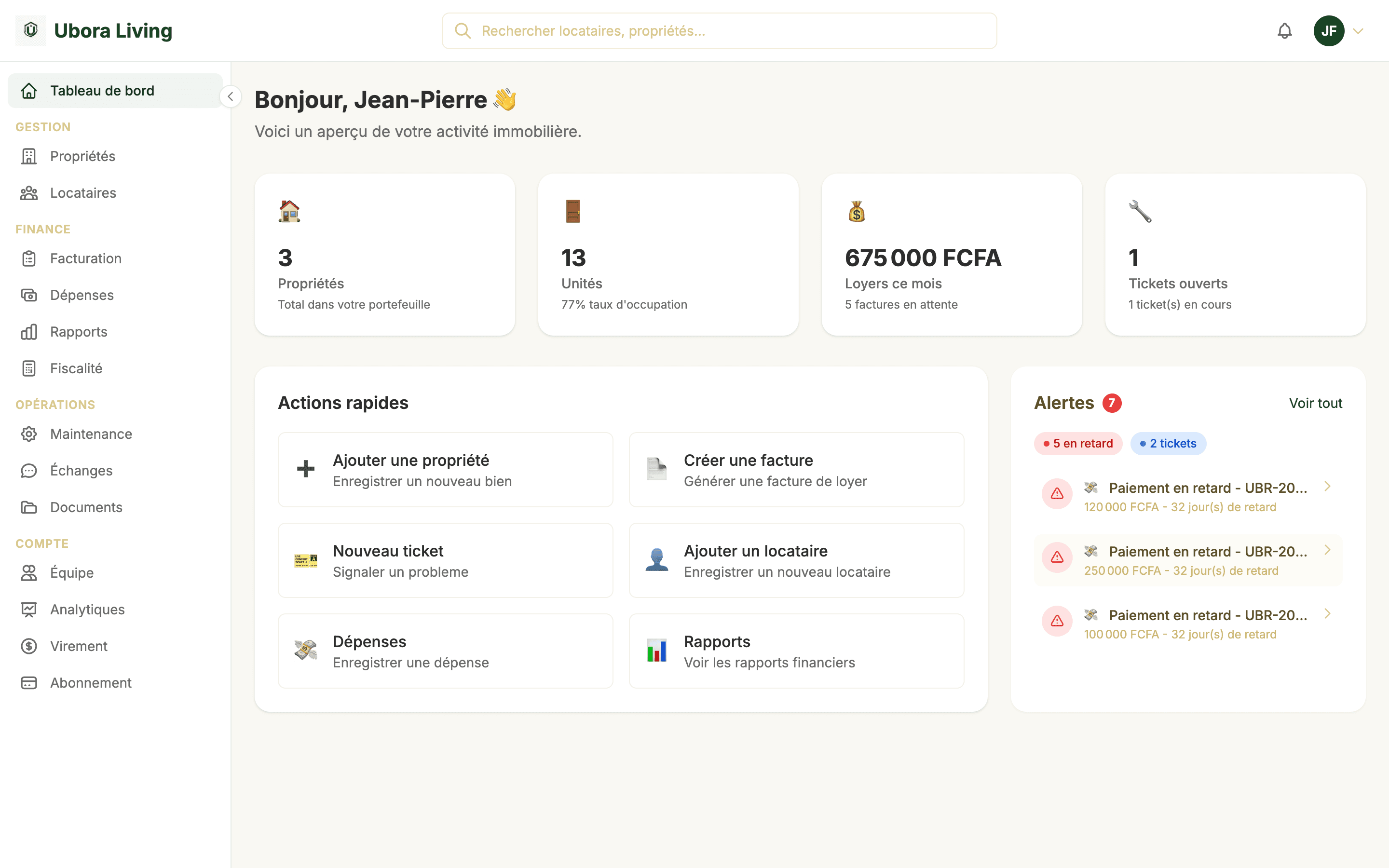Open Fiscalité section

(115, 368)
